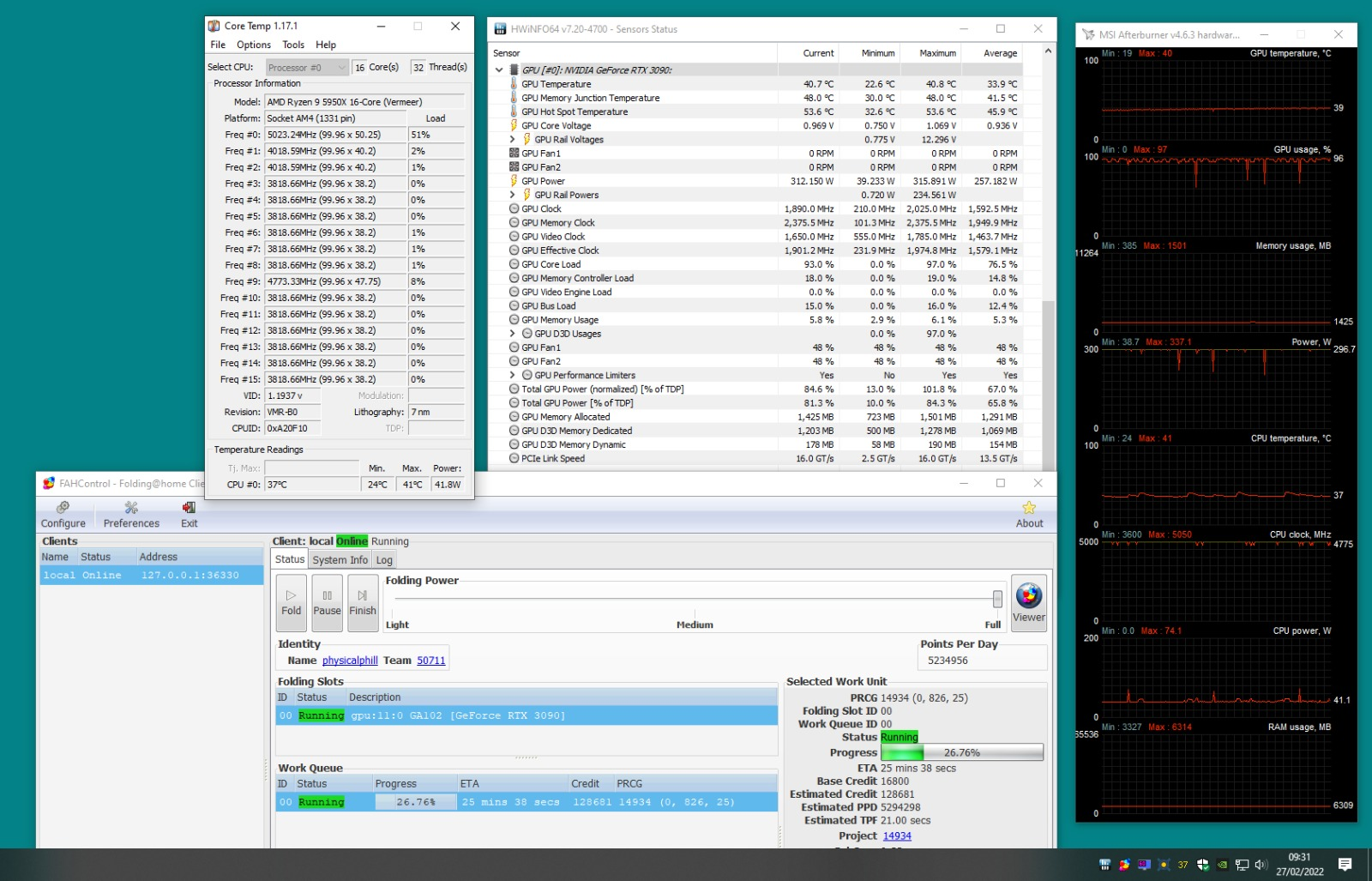Select work queue entry 00 at 26.76%

point(527,802)
